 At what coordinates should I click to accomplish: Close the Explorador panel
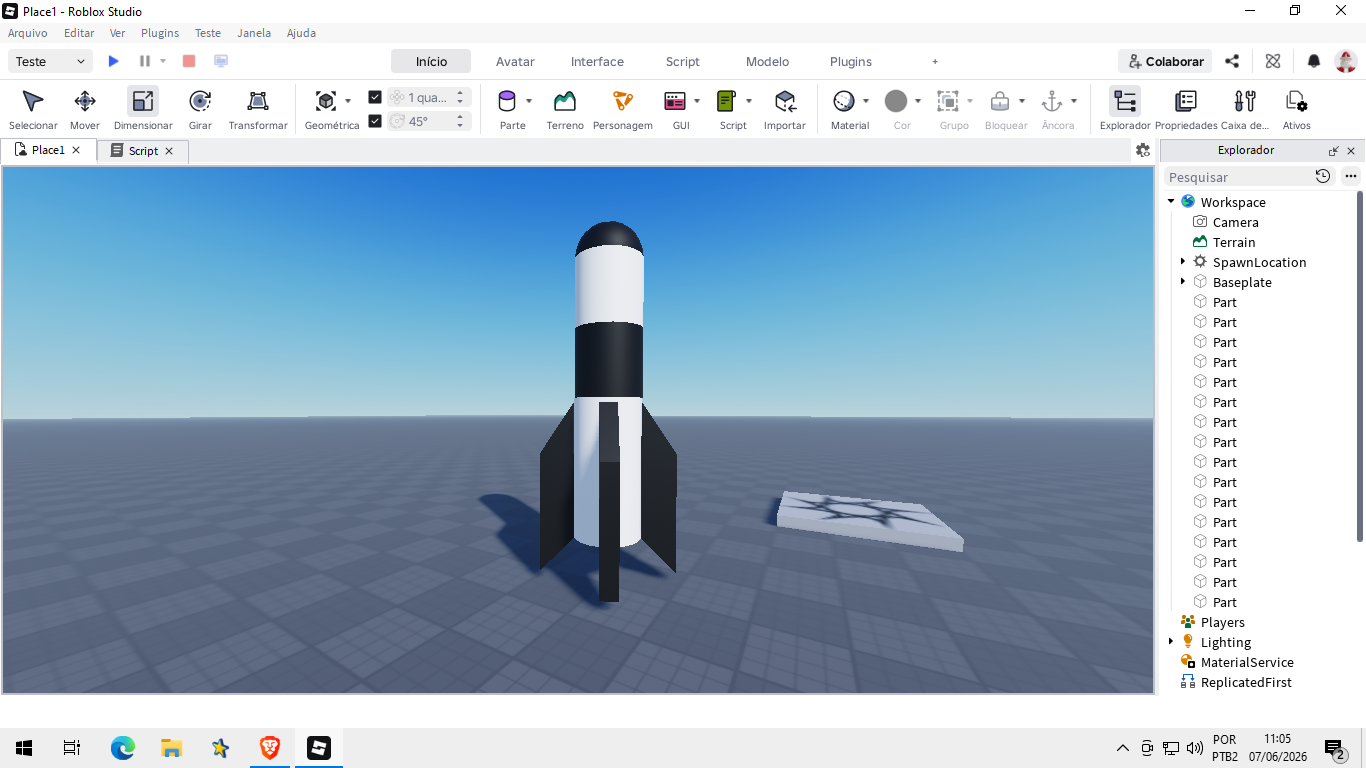(1351, 151)
